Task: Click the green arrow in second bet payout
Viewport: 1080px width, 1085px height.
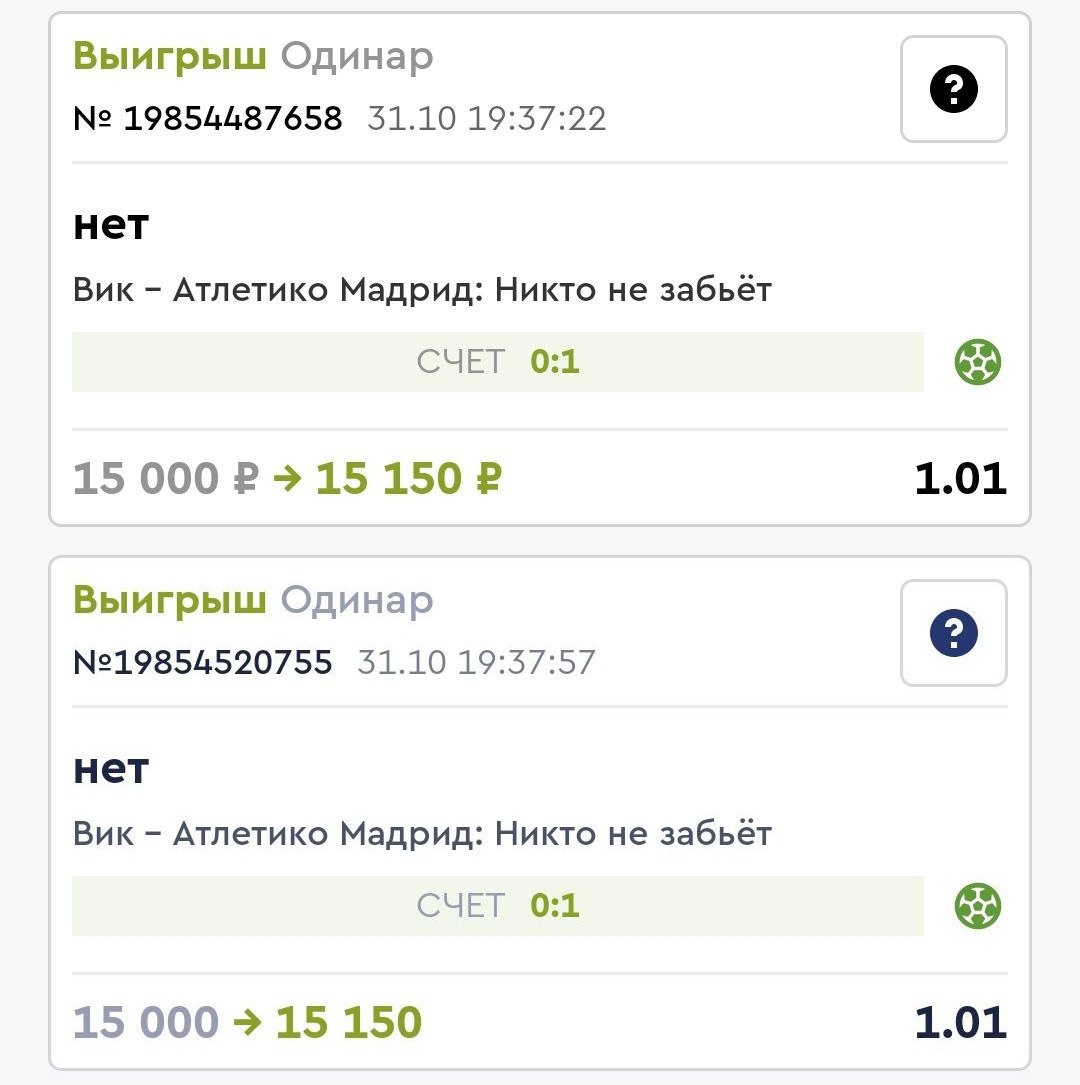Action: [x=247, y=1022]
